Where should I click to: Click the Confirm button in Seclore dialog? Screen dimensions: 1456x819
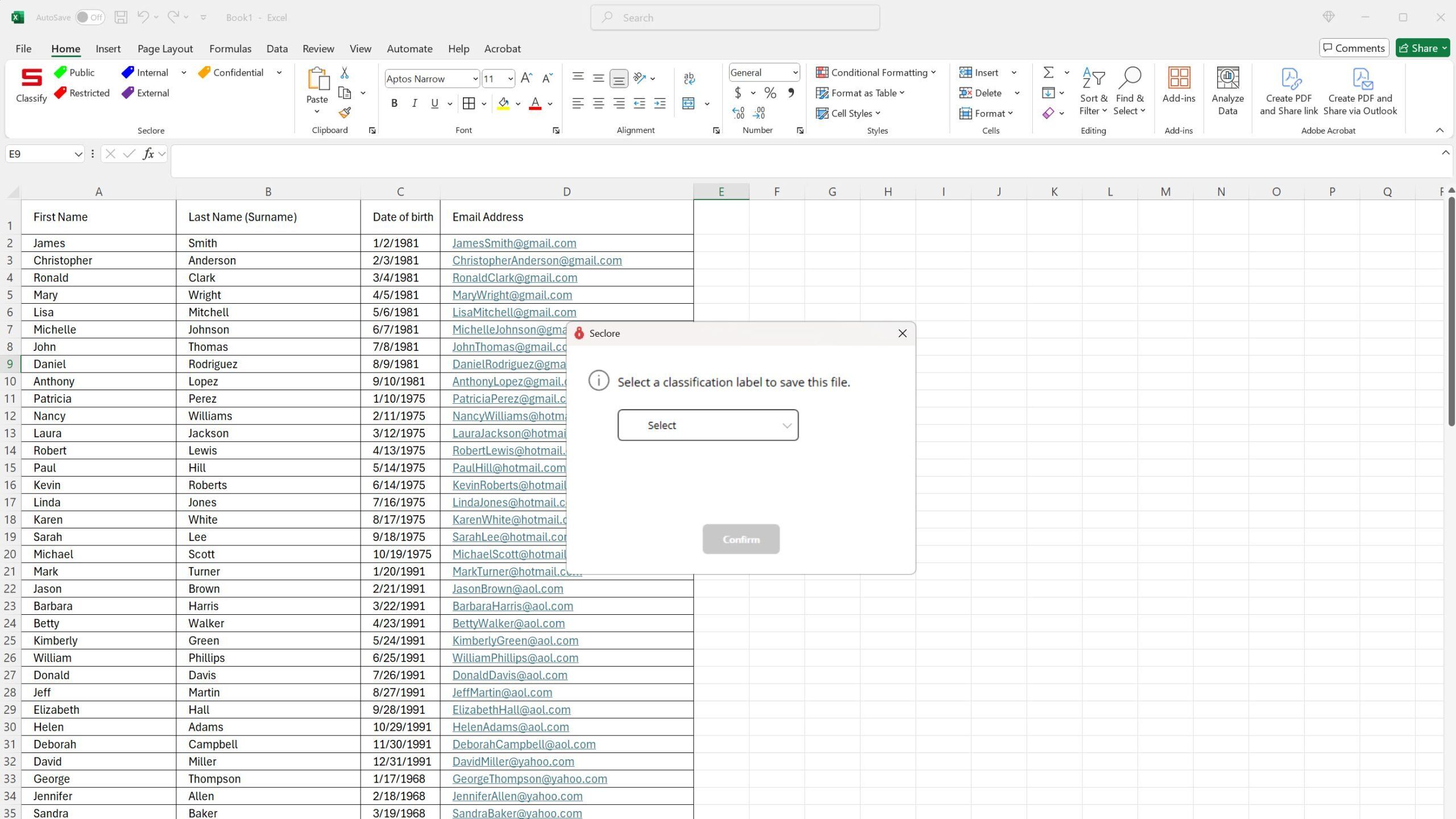pos(741,539)
